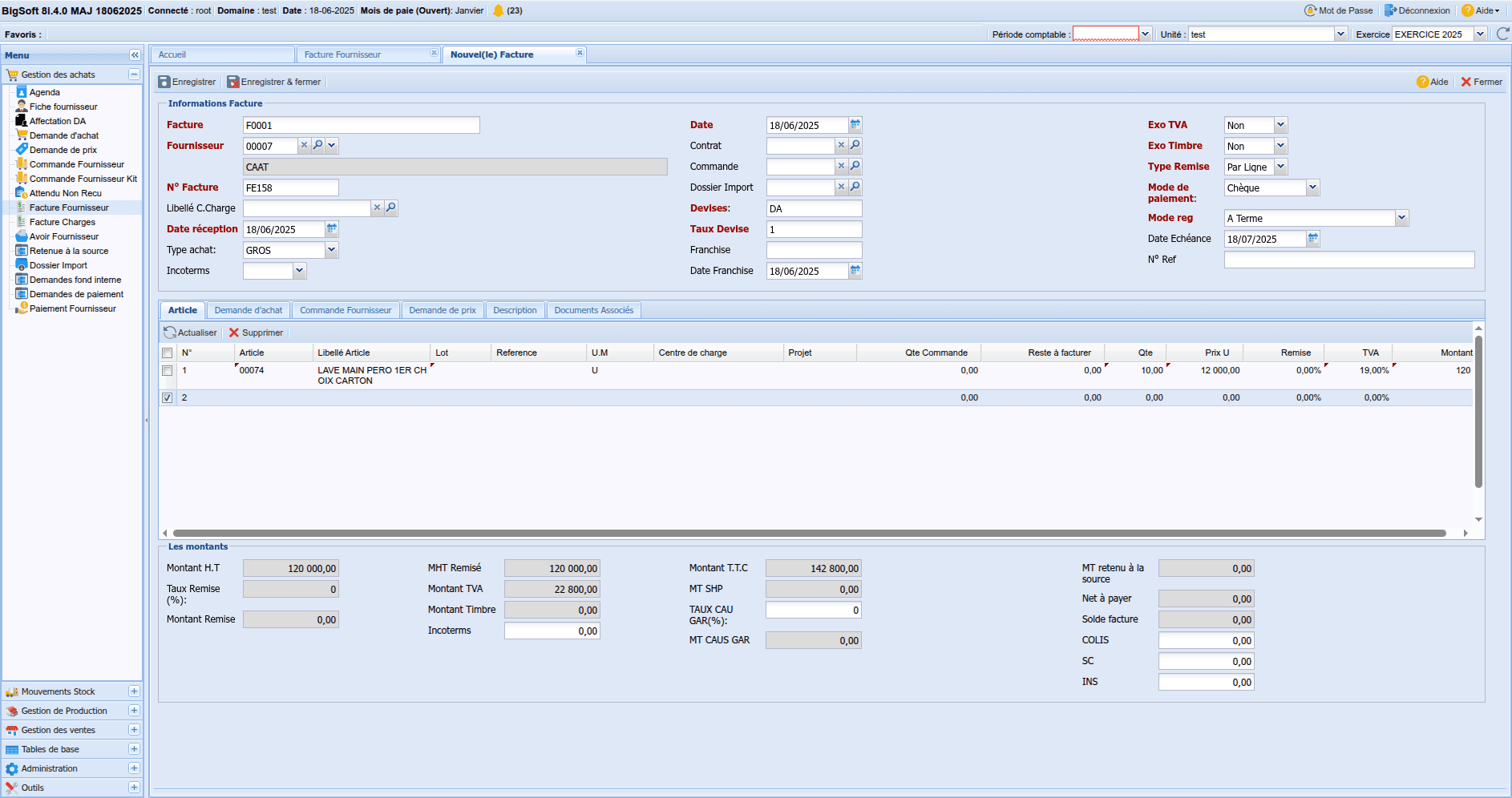Click the refresh icon next to Exercice
The height and width of the screenshot is (798, 1512).
(x=1503, y=34)
